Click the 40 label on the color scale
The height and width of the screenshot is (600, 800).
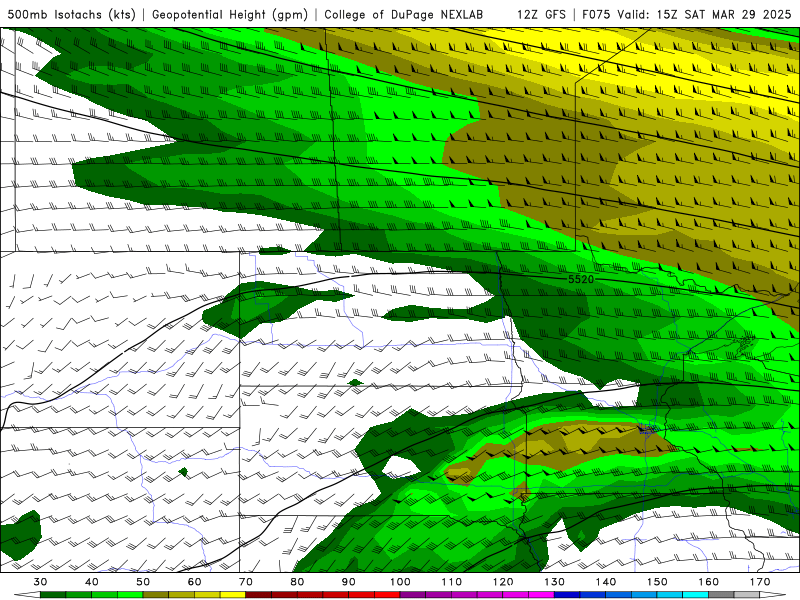(x=92, y=582)
